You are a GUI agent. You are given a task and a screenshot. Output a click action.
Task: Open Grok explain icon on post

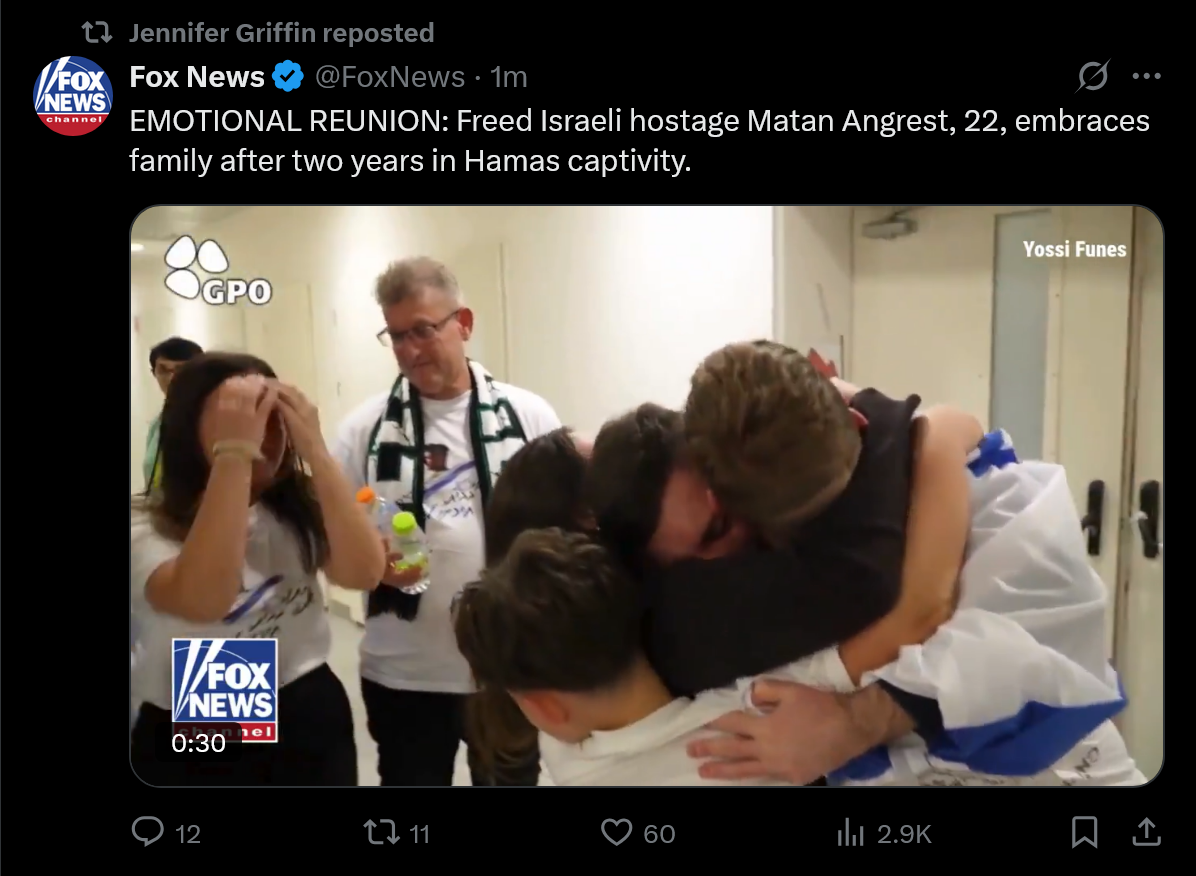(x=1093, y=76)
